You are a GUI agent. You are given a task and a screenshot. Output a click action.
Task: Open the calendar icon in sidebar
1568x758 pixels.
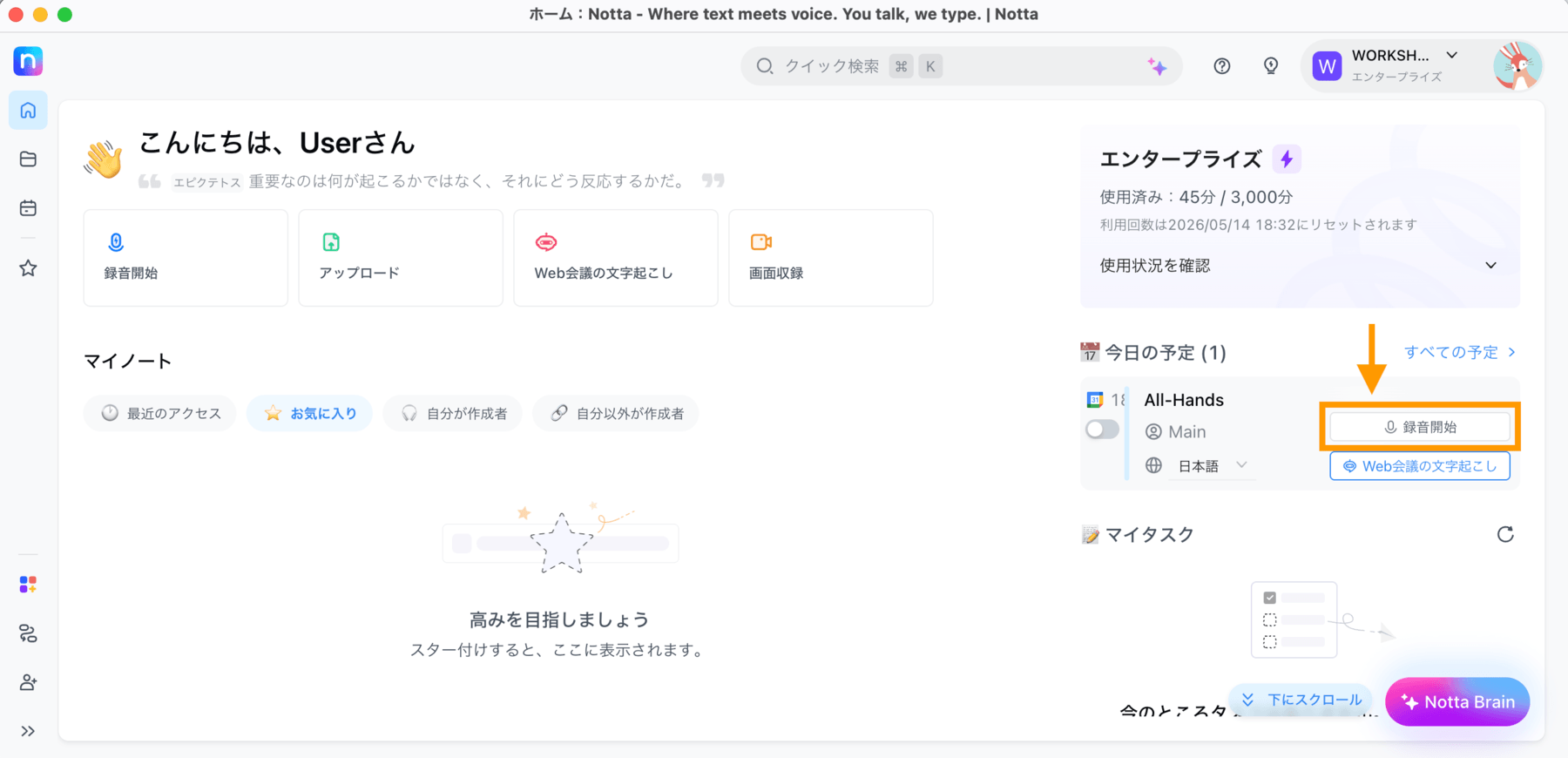click(x=28, y=208)
